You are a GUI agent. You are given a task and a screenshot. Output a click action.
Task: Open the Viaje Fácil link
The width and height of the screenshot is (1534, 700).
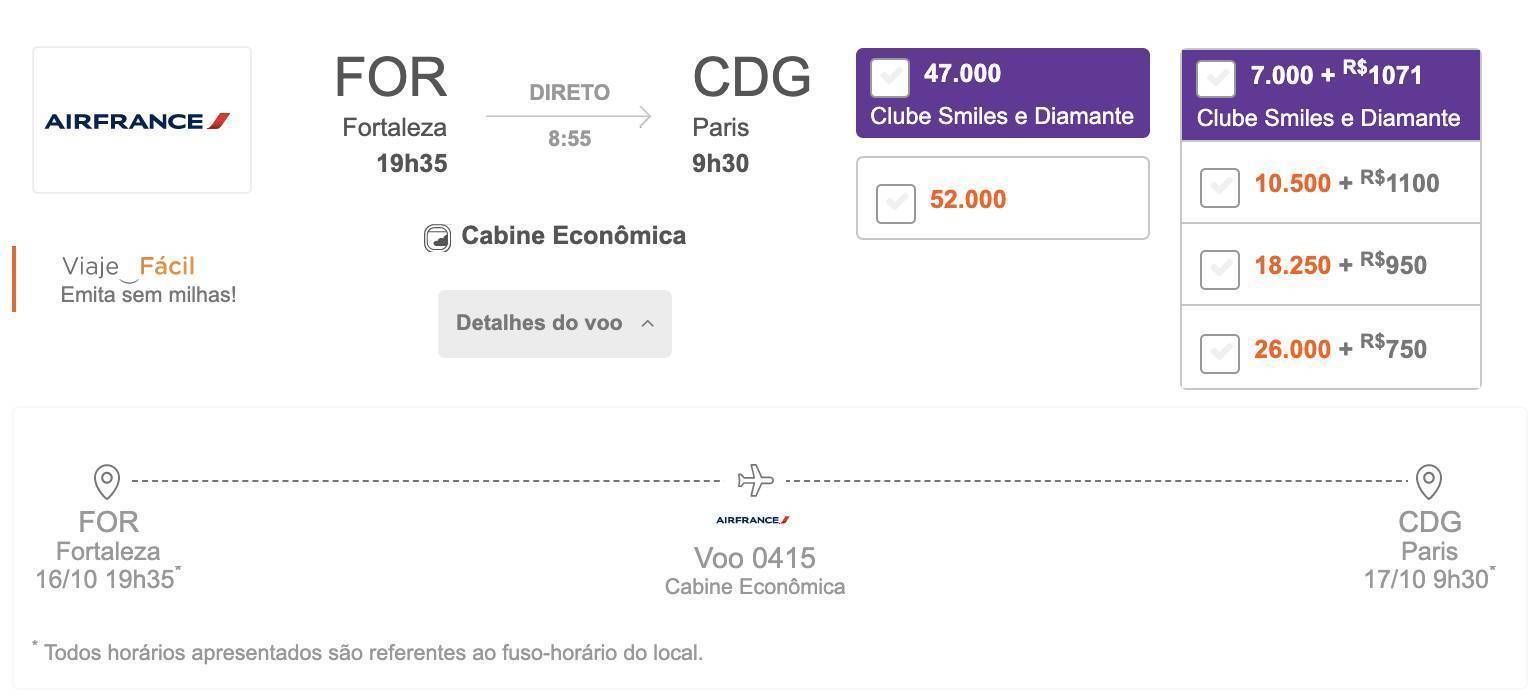coord(128,266)
